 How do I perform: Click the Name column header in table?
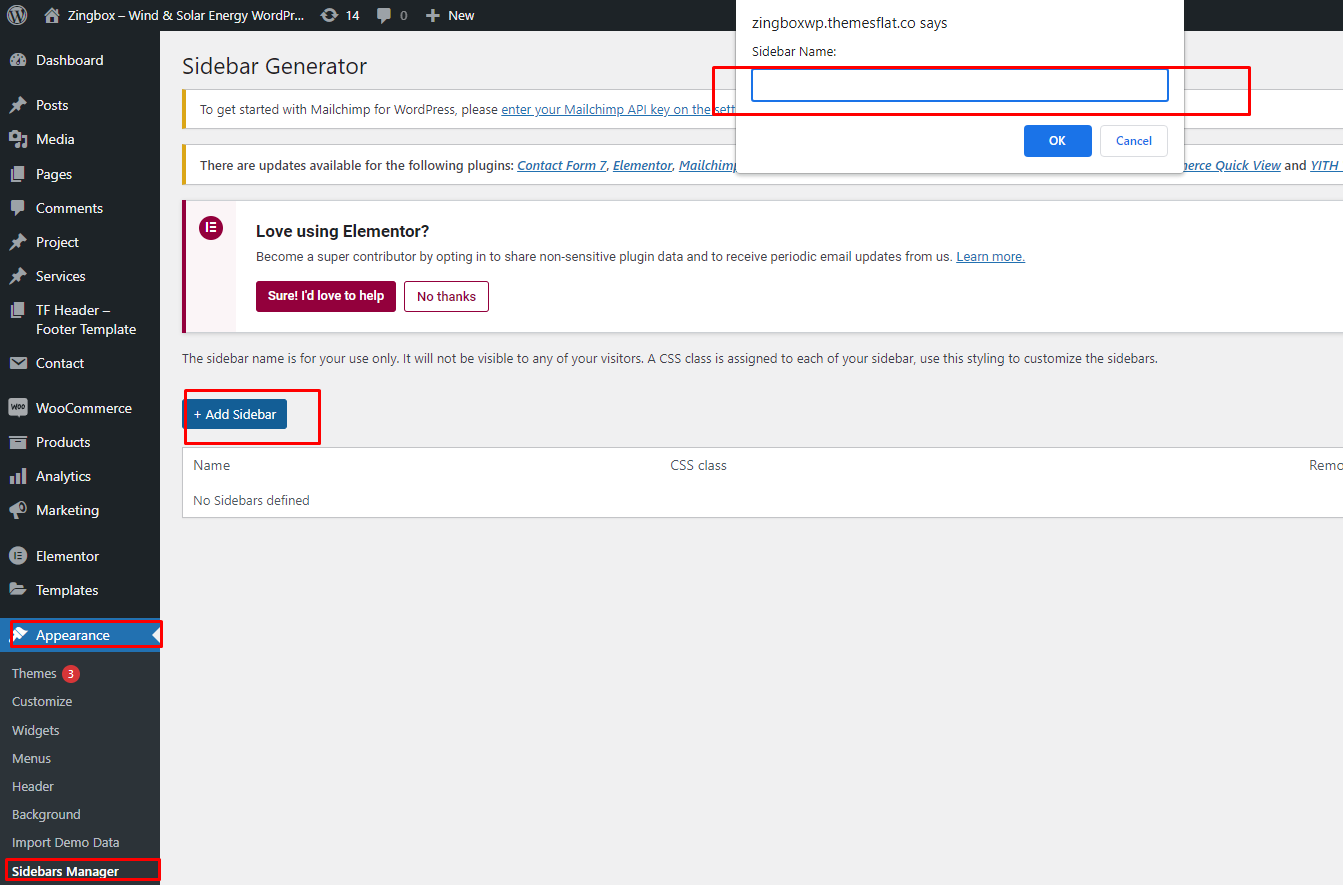coord(211,465)
